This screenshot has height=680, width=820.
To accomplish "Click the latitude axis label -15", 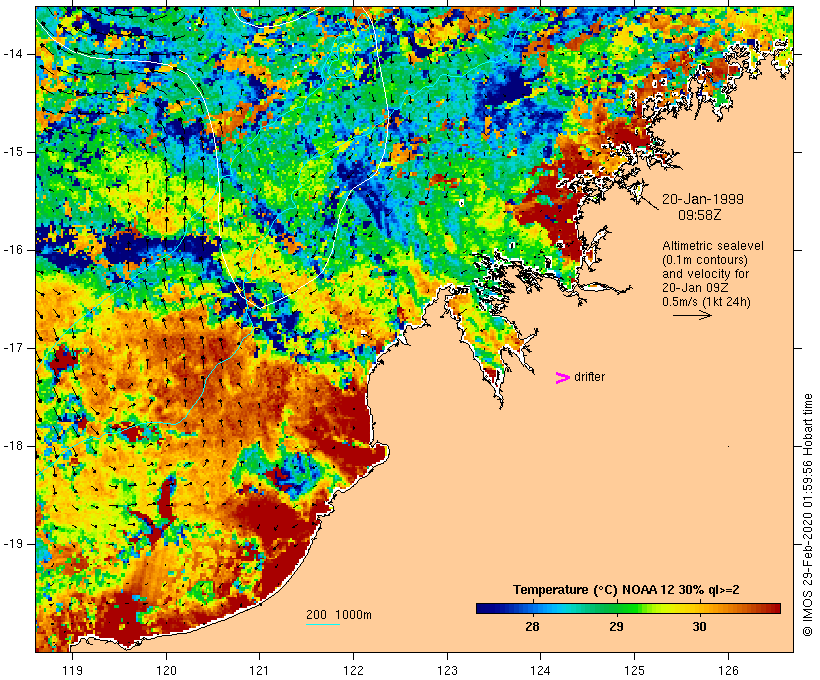I will click(x=12, y=152).
